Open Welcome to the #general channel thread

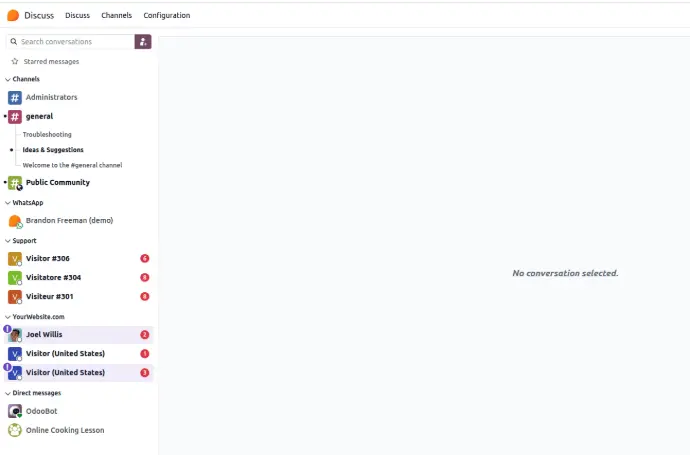[72, 165]
